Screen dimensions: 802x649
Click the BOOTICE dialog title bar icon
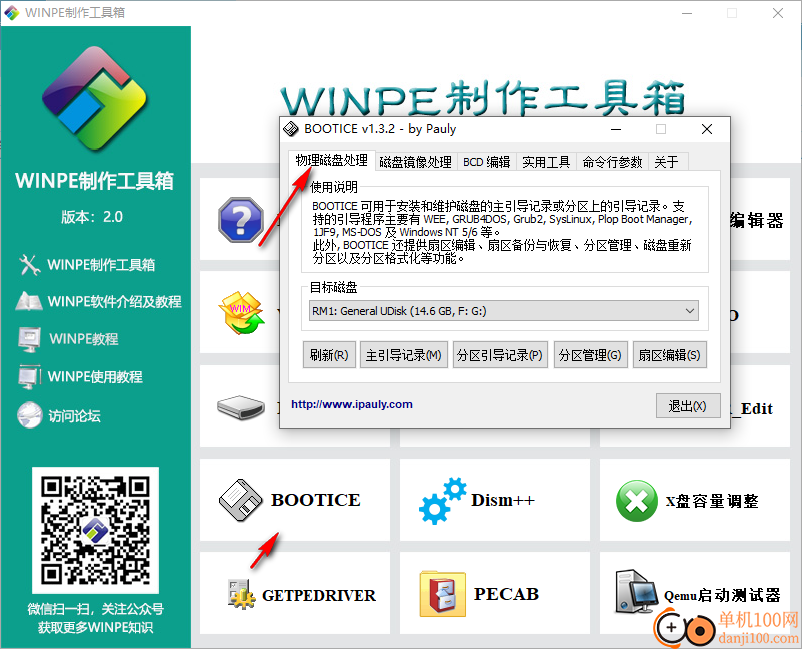click(x=291, y=129)
